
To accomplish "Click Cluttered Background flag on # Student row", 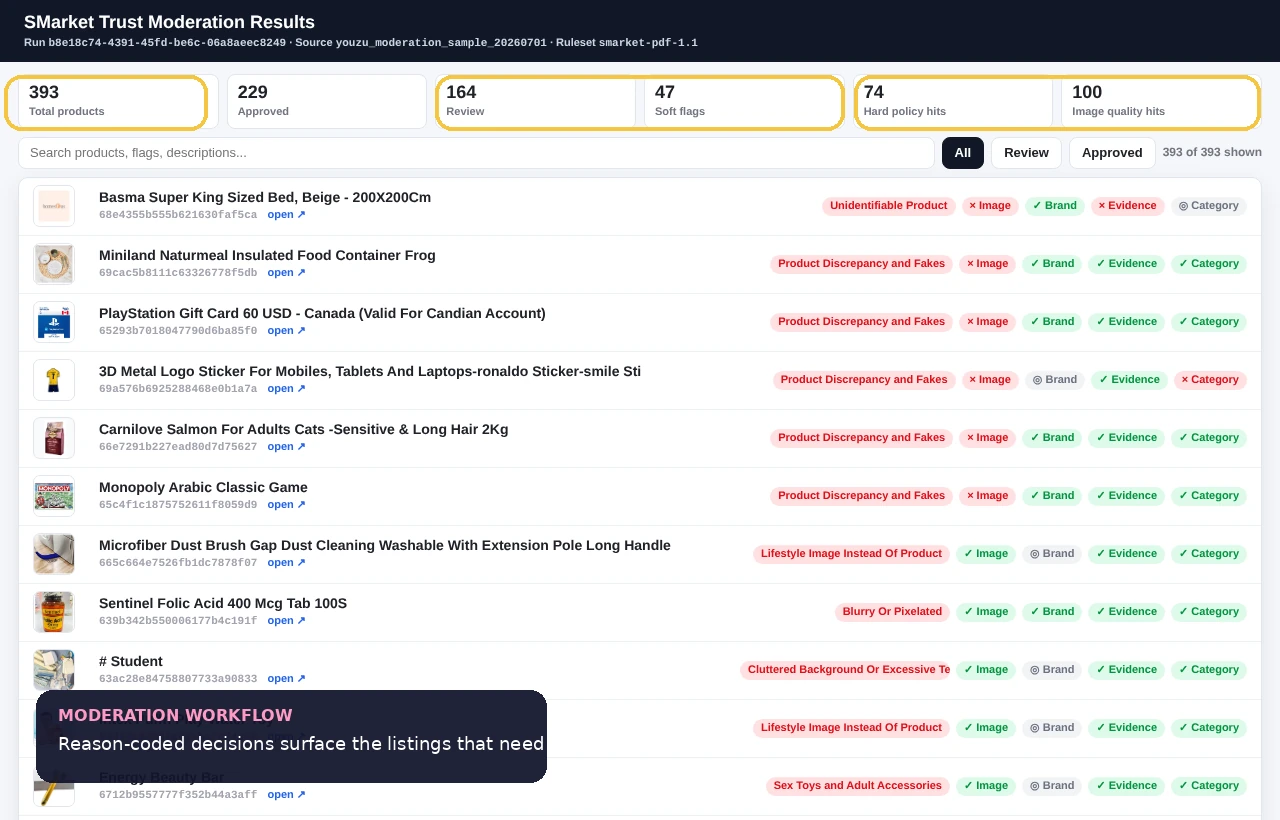I will click(x=845, y=670).
